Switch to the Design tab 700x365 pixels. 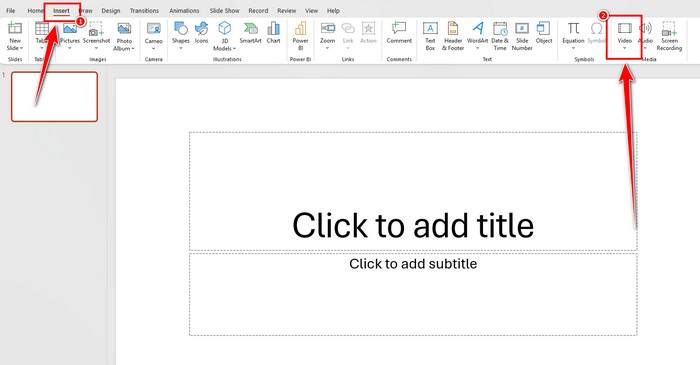click(111, 10)
